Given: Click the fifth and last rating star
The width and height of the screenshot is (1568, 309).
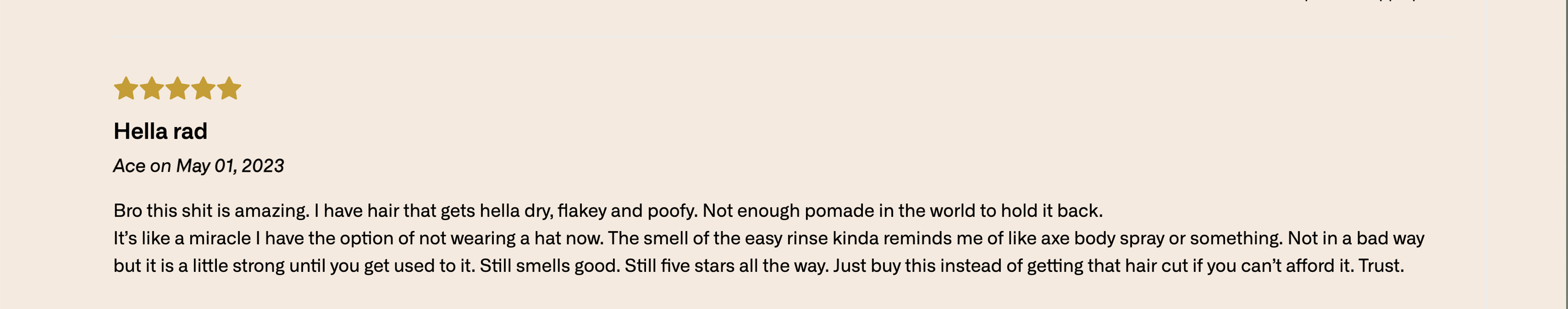Looking at the screenshot, I should [x=229, y=88].
